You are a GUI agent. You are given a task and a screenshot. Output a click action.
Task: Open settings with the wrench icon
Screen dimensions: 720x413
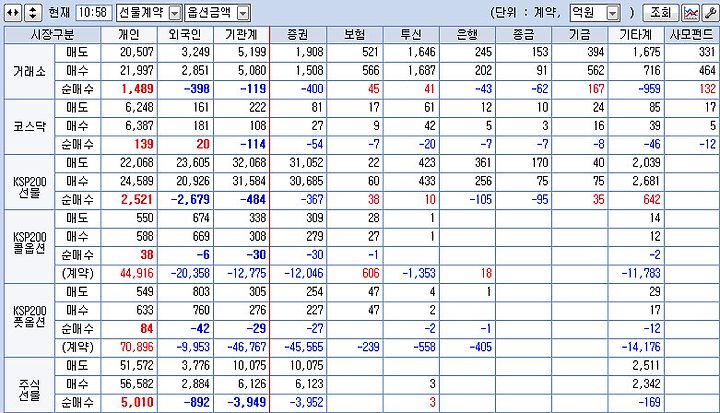tap(710, 13)
